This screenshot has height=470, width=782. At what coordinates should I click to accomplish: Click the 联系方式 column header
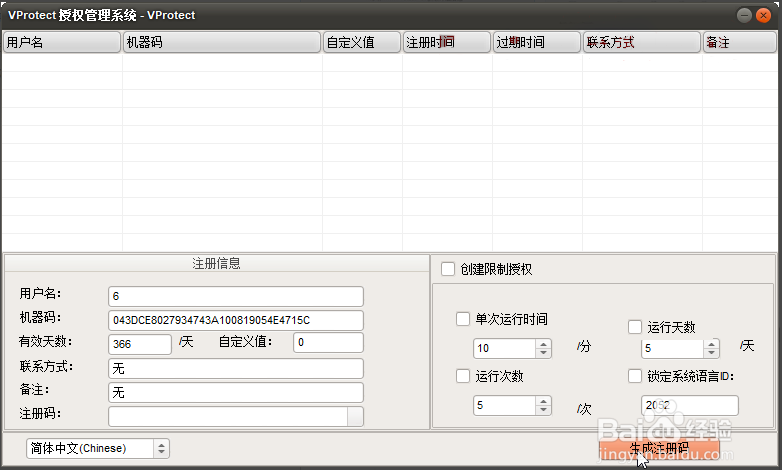[x=642, y=42]
